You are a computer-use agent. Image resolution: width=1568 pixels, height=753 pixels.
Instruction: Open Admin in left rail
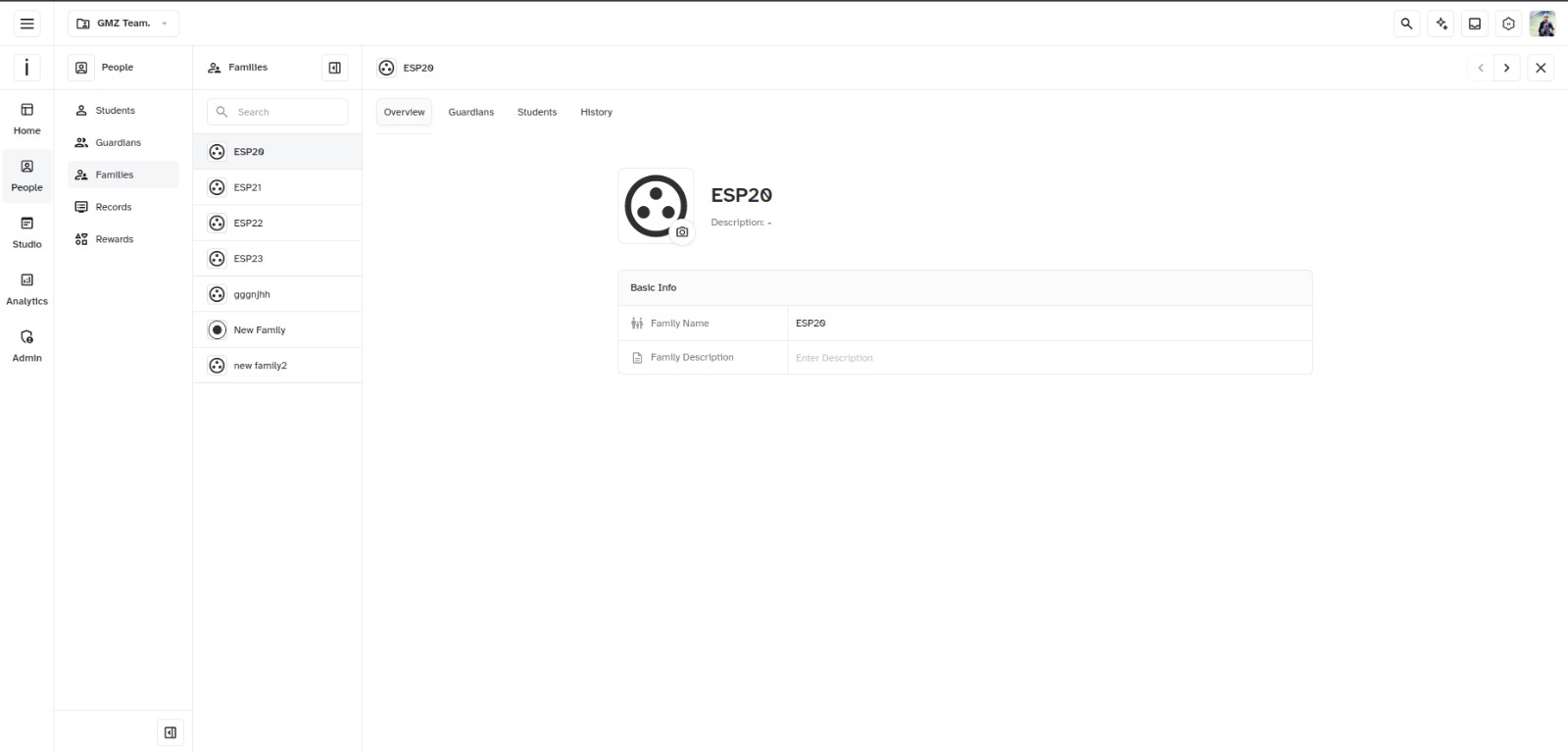27,346
